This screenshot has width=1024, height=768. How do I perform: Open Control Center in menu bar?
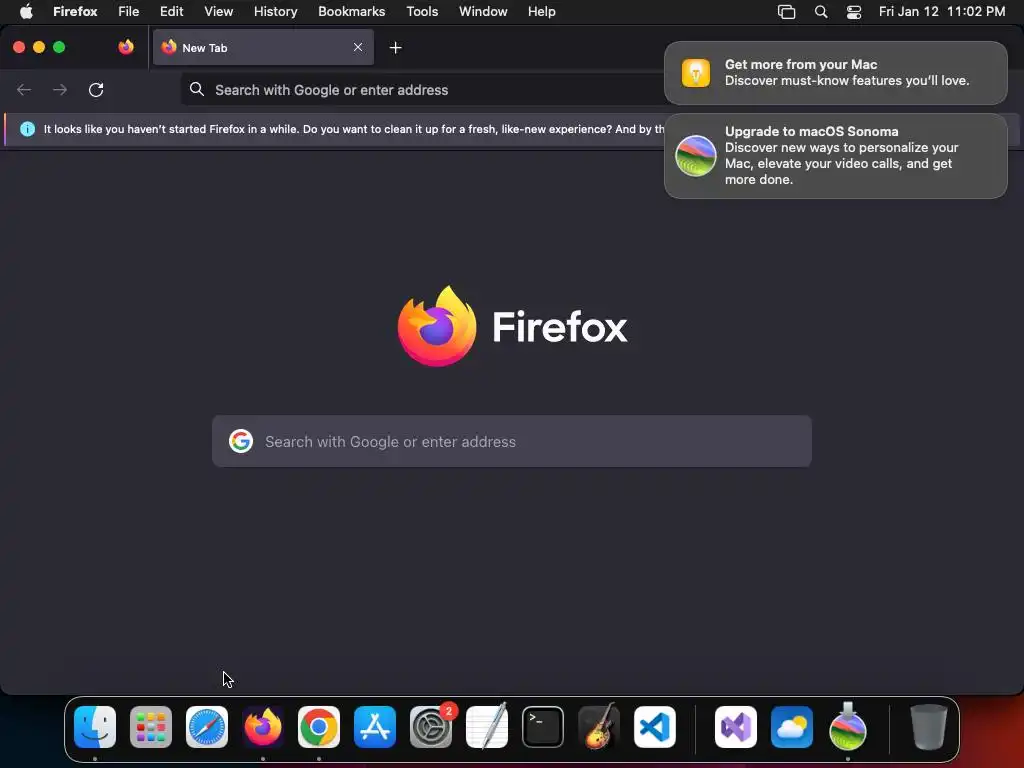pos(854,12)
